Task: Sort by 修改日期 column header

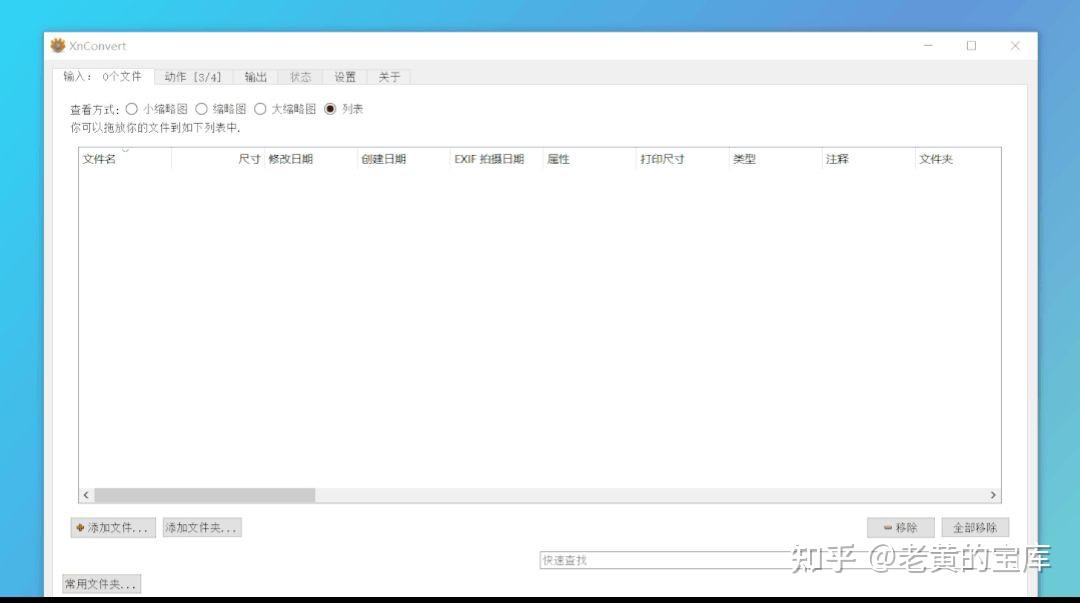Action: point(311,159)
